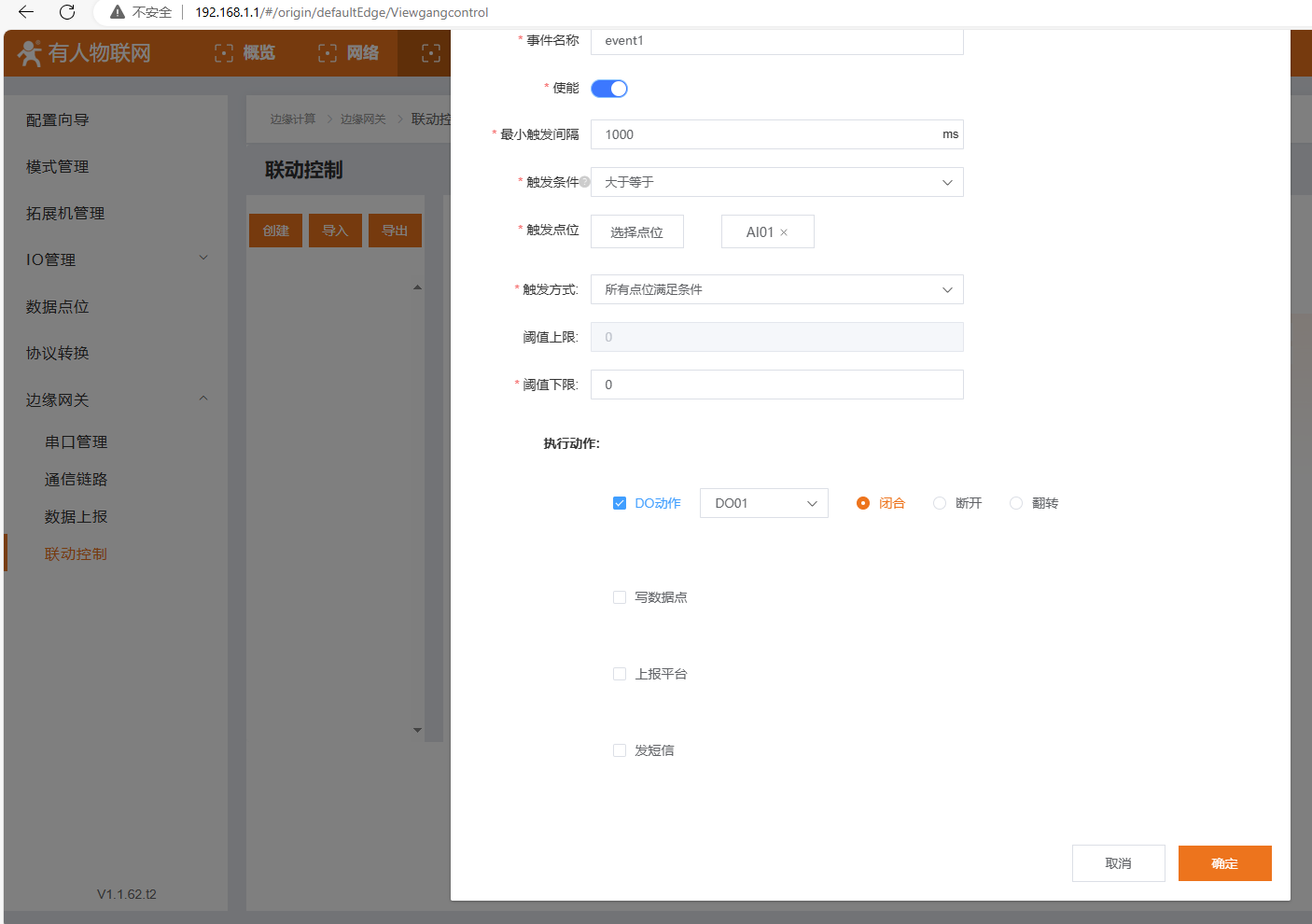Select the 断开 radio option
The width and height of the screenshot is (1312, 924).
click(x=940, y=503)
